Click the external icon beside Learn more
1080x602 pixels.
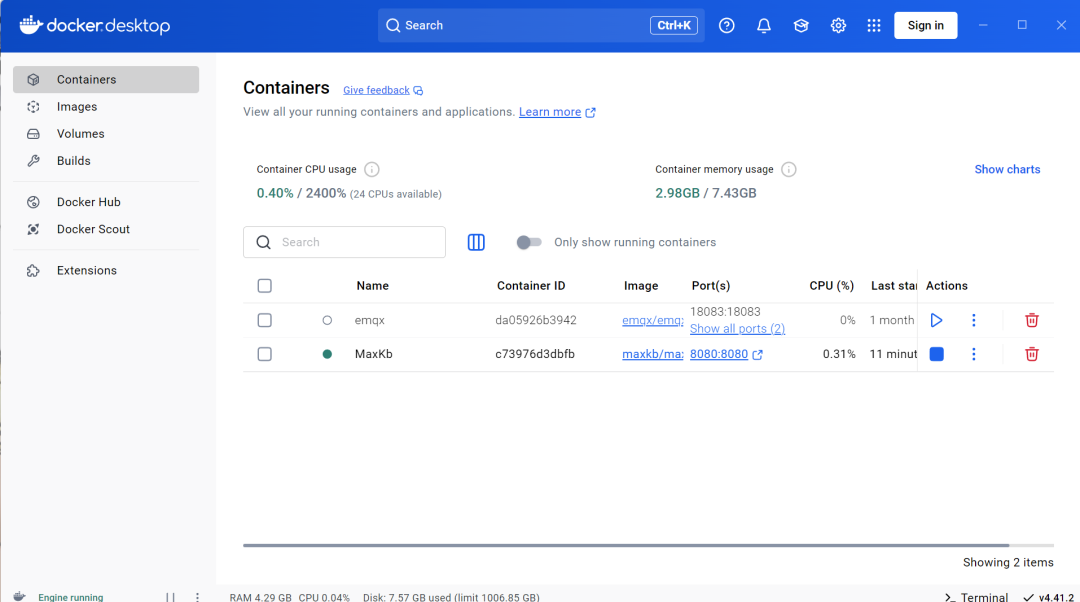[x=590, y=112]
